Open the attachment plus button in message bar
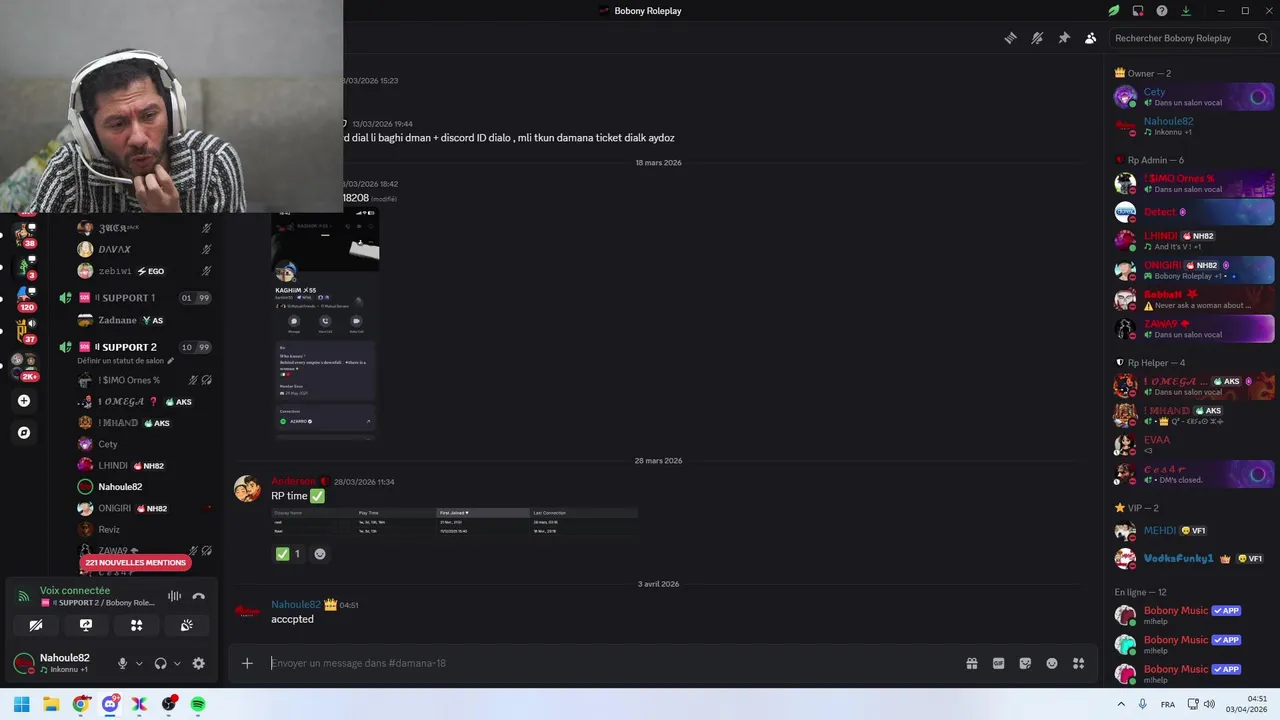The image size is (1280, 720). (x=247, y=663)
